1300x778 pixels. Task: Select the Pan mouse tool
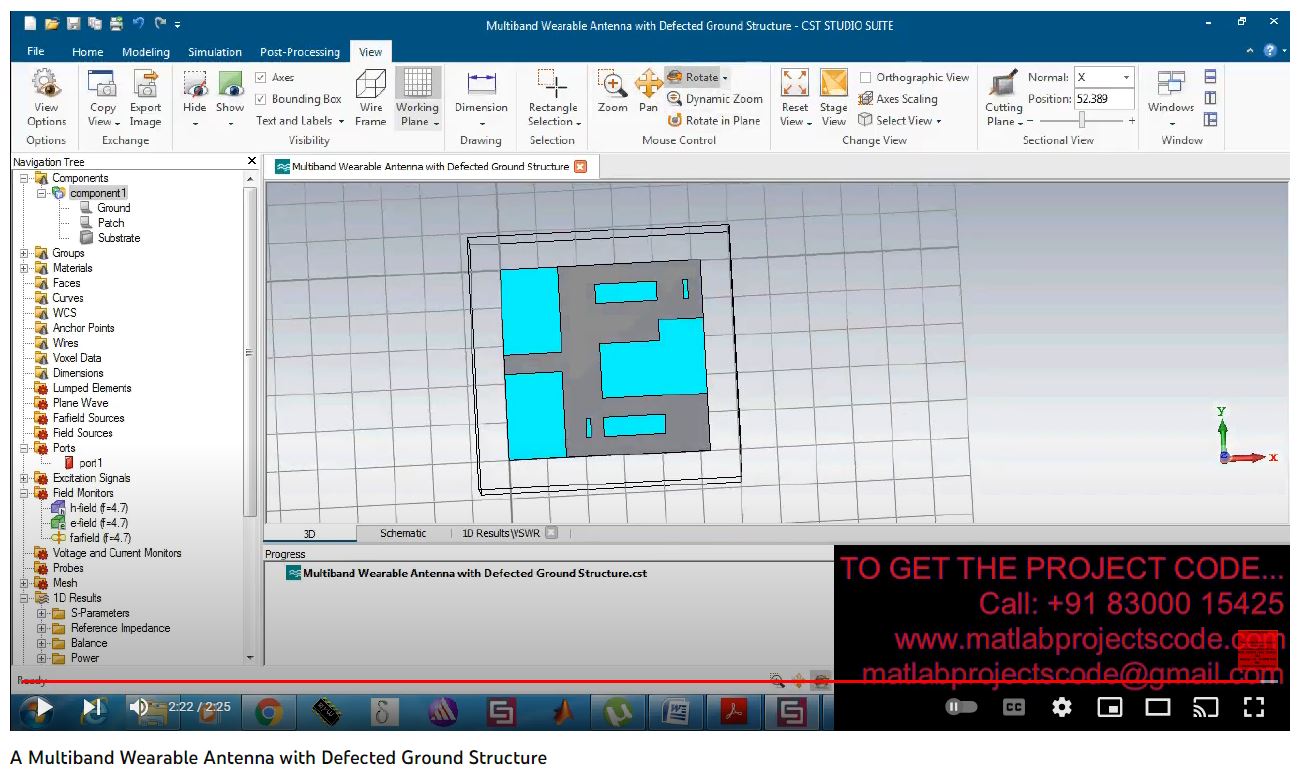(x=649, y=92)
